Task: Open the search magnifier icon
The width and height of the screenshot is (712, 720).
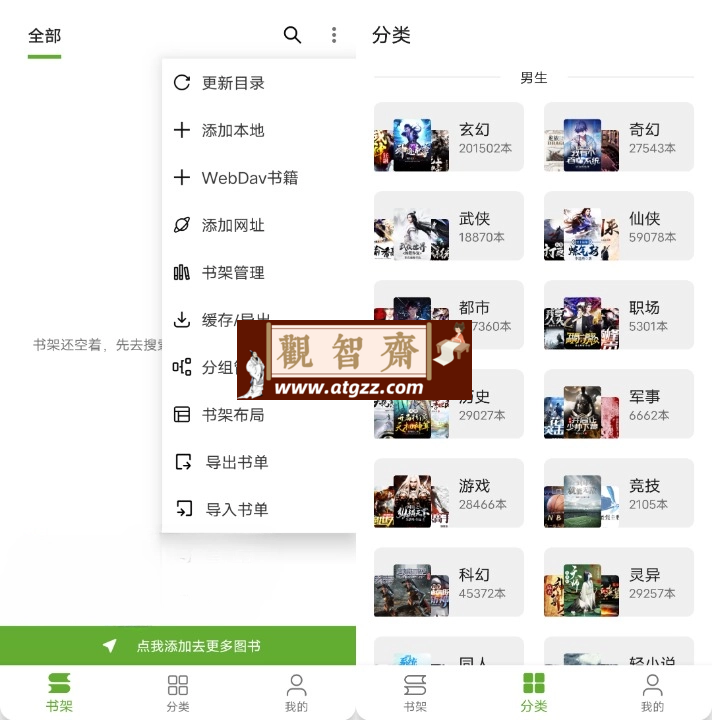Action: coord(292,35)
